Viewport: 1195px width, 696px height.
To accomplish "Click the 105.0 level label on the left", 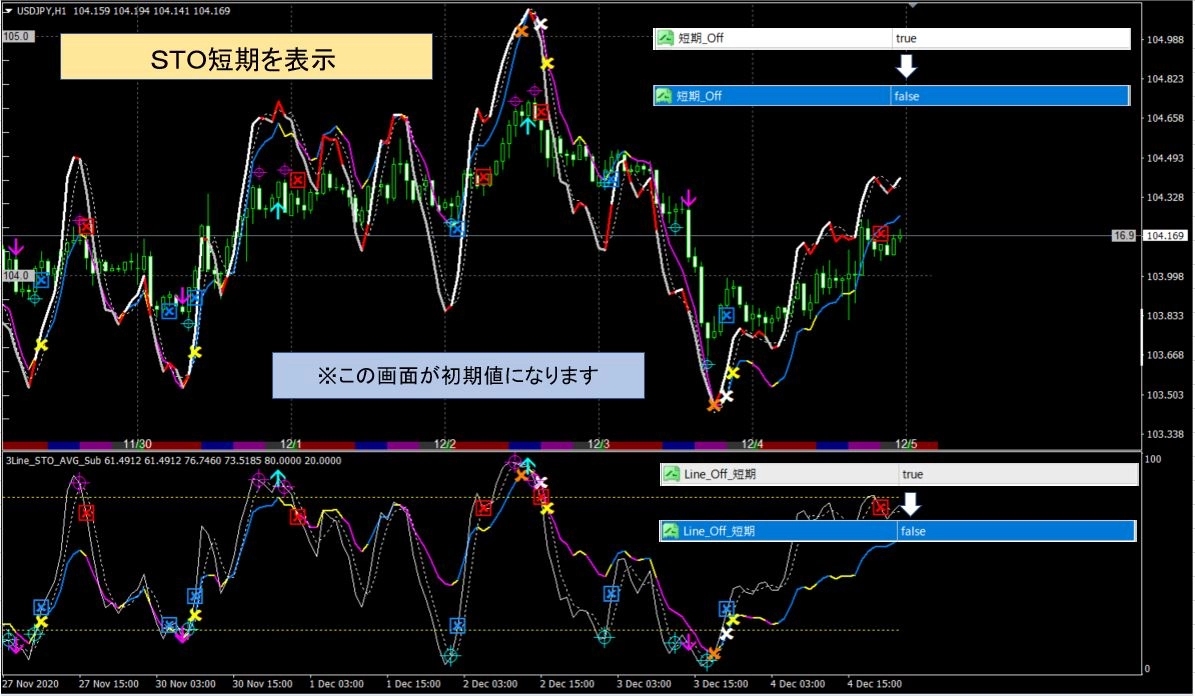I will coord(16,36).
